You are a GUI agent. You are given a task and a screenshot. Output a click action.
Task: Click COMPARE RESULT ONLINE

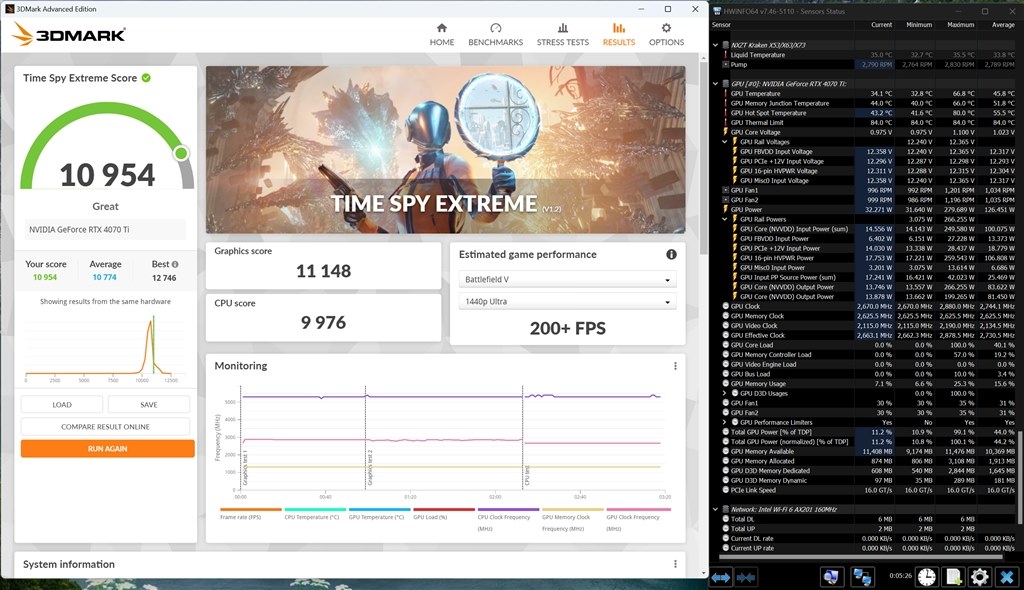[105, 427]
